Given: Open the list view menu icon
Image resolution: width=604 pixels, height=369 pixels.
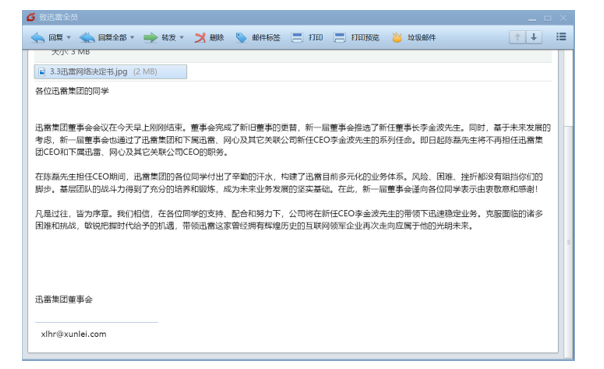Looking at the screenshot, I should point(561,37).
